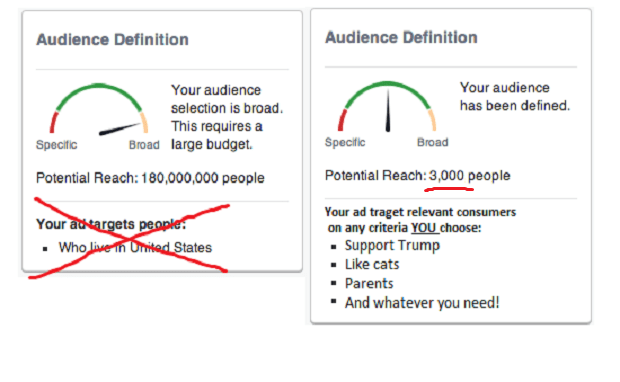Click the Support Trump bullet item
Screen dimensions: 620x382
coord(392,245)
